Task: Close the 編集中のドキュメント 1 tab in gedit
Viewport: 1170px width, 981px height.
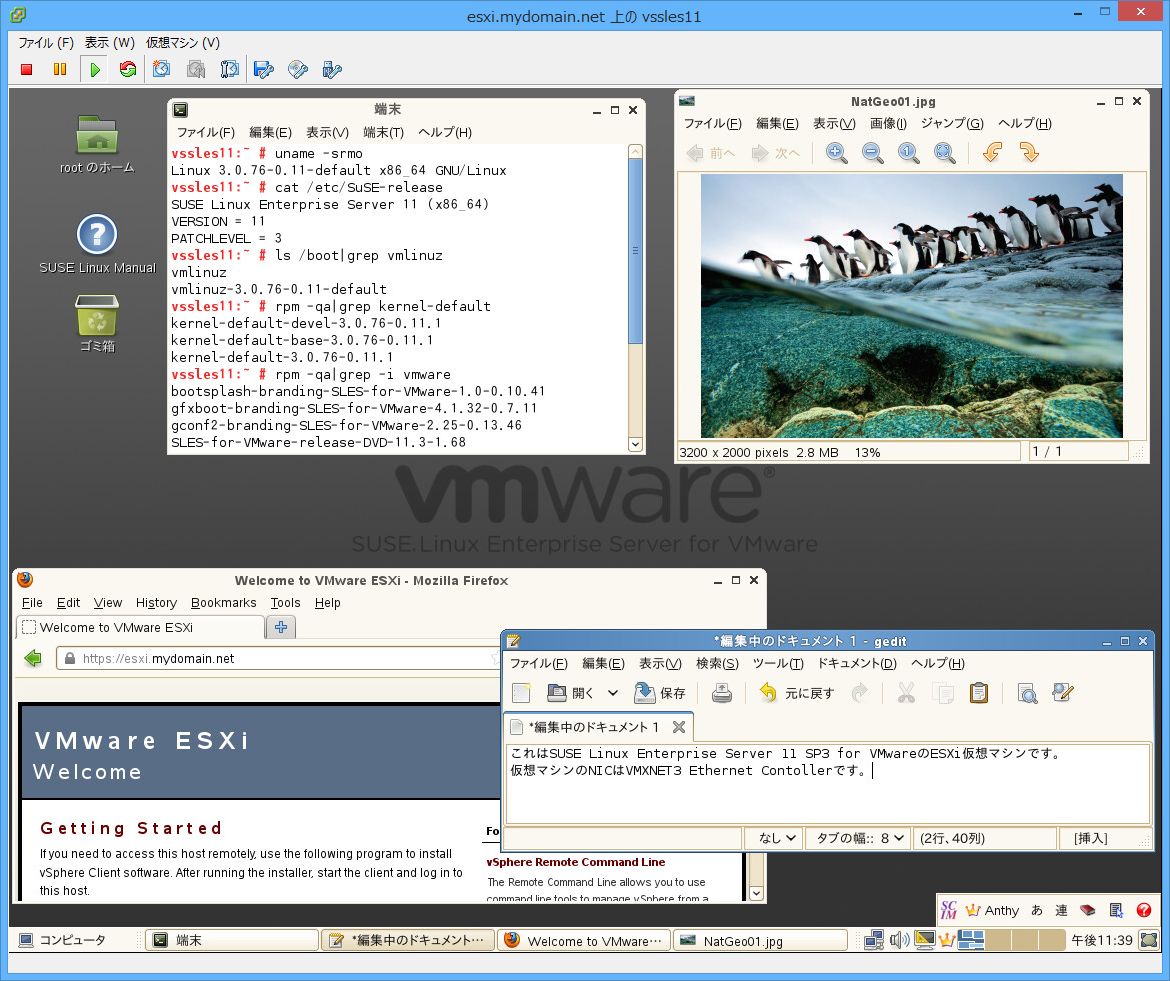Action: pyautogui.click(x=678, y=727)
